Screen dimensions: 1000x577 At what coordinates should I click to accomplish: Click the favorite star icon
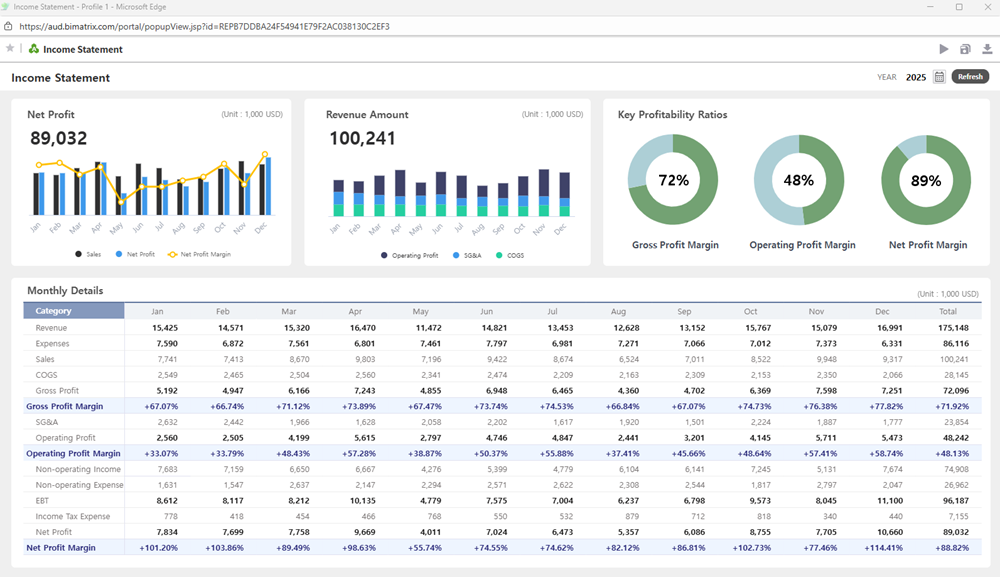10,48
